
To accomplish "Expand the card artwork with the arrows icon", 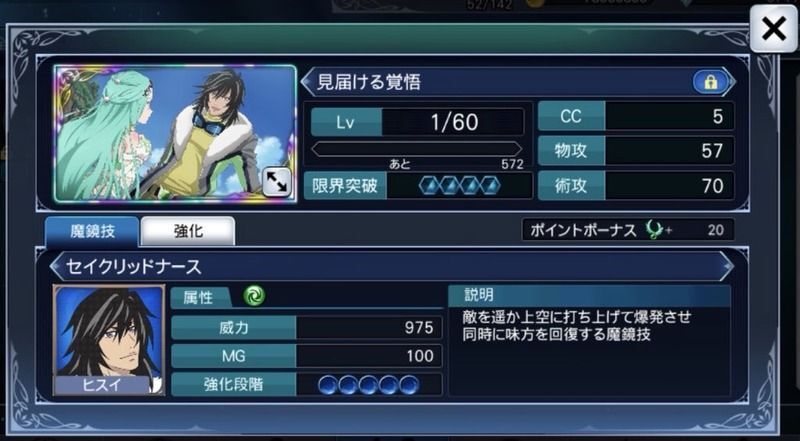I will (277, 183).
